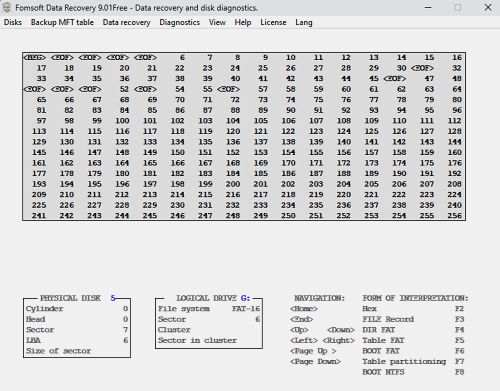Screen dimensions: 500x391
Task: Open the Disks menu
Action: click(x=13, y=22)
